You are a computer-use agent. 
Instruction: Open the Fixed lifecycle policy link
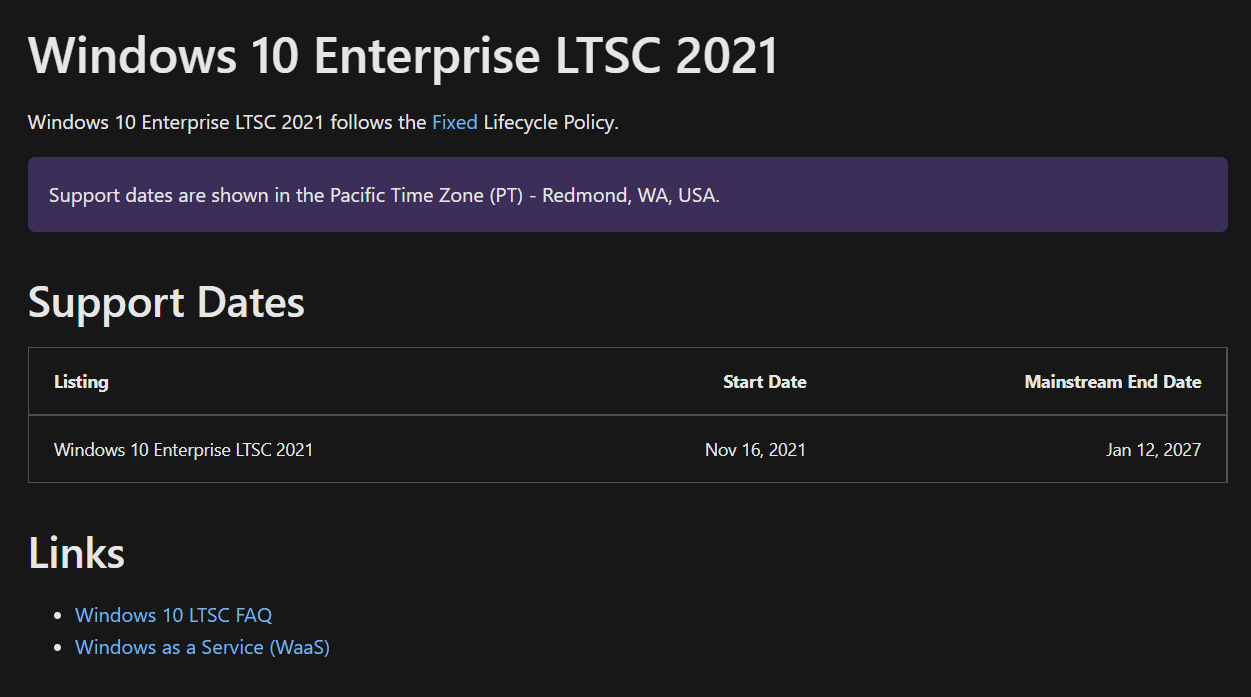pos(454,123)
